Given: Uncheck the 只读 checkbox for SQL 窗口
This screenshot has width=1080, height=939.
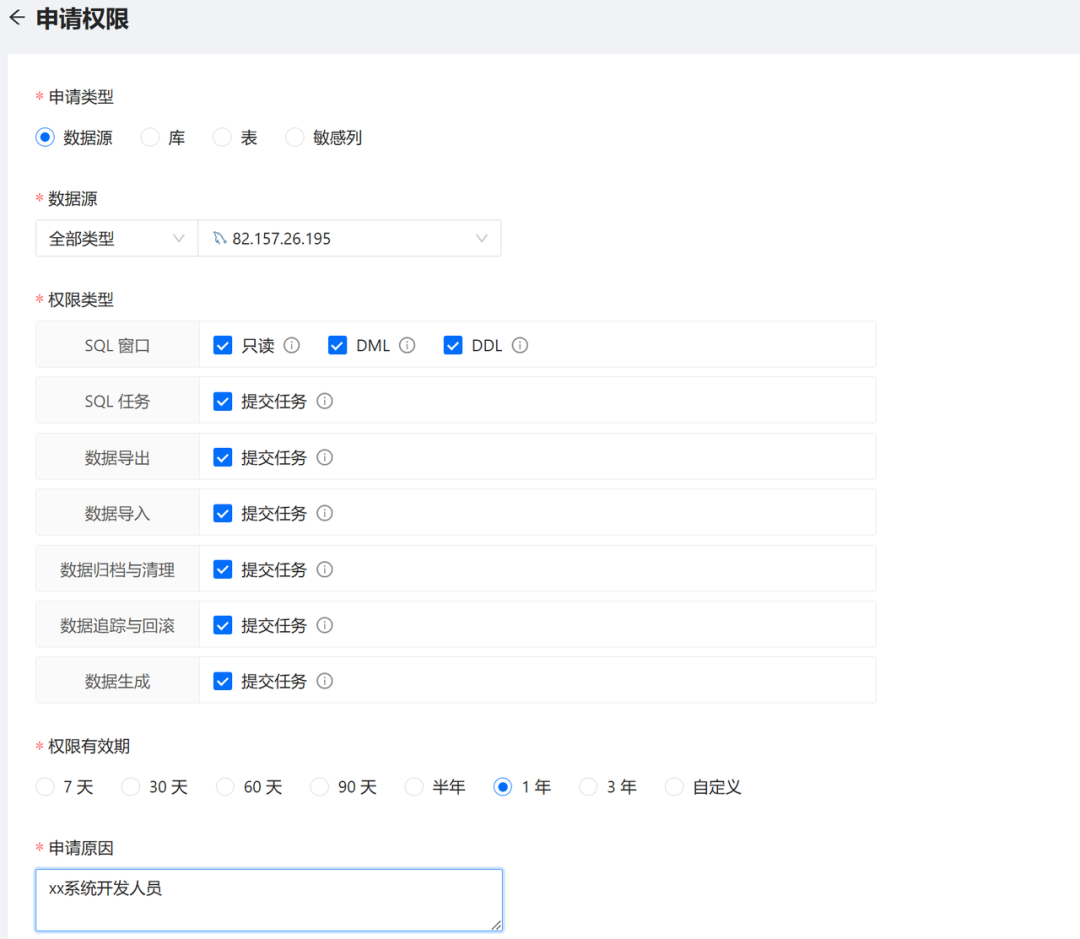Looking at the screenshot, I should pos(223,345).
